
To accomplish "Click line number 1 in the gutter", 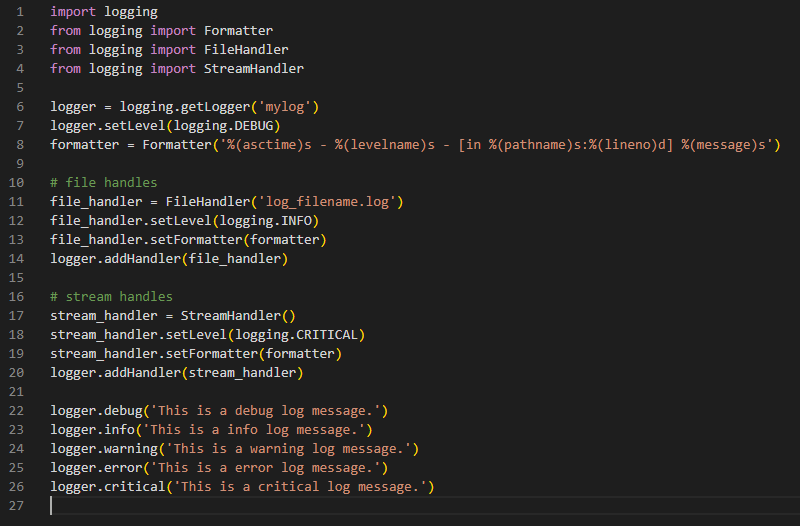I will [x=18, y=12].
